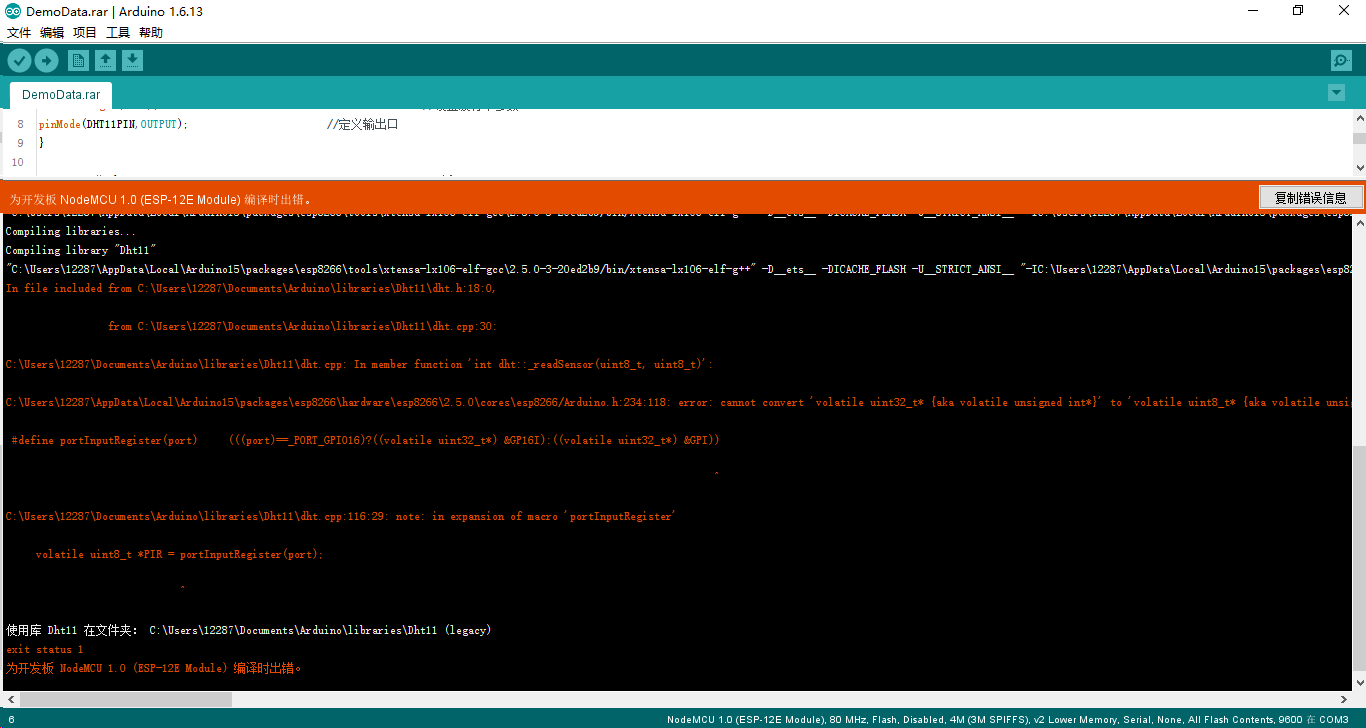This screenshot has width=1366, height=728.
Task: Click the Upload arrow toolbar icon
Action: click(x=46, y=61)
